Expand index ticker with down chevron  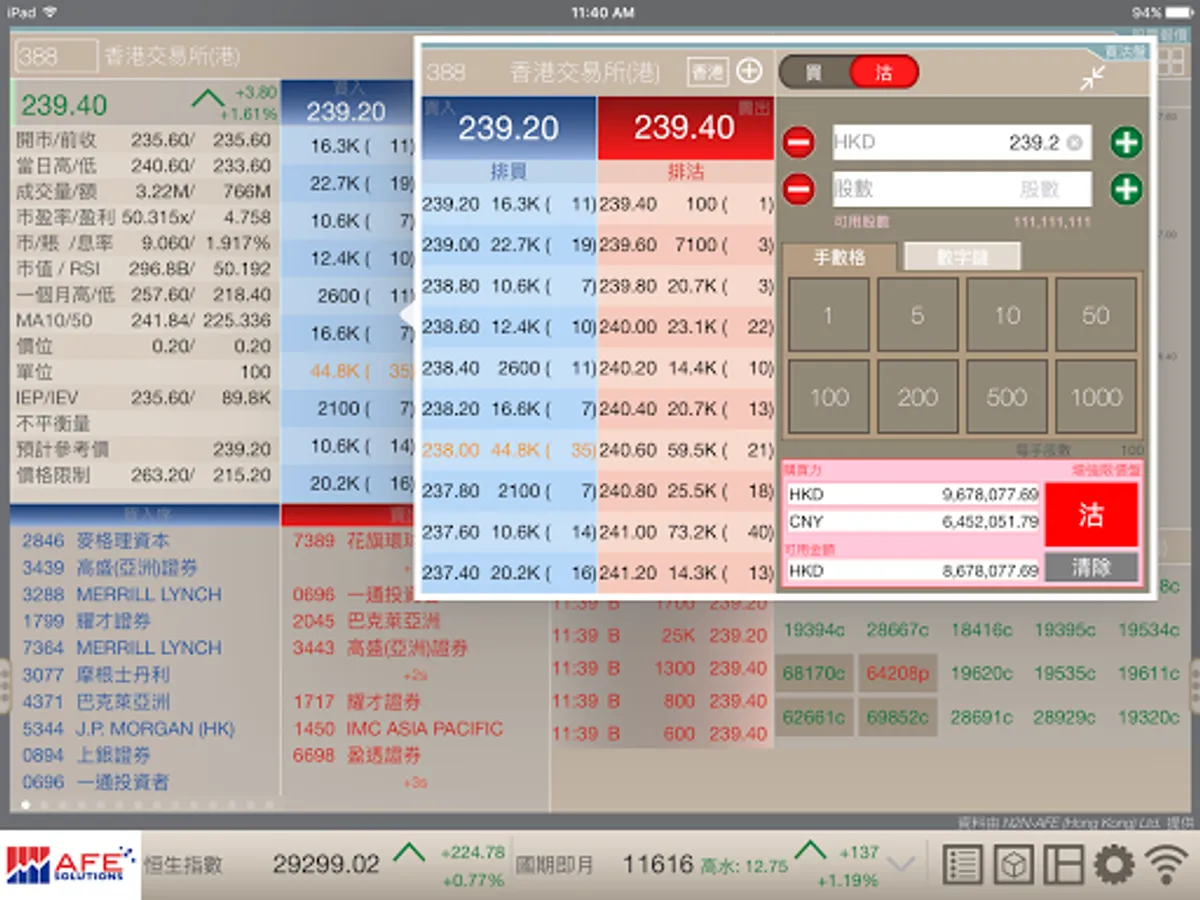[x=902, y=865]
